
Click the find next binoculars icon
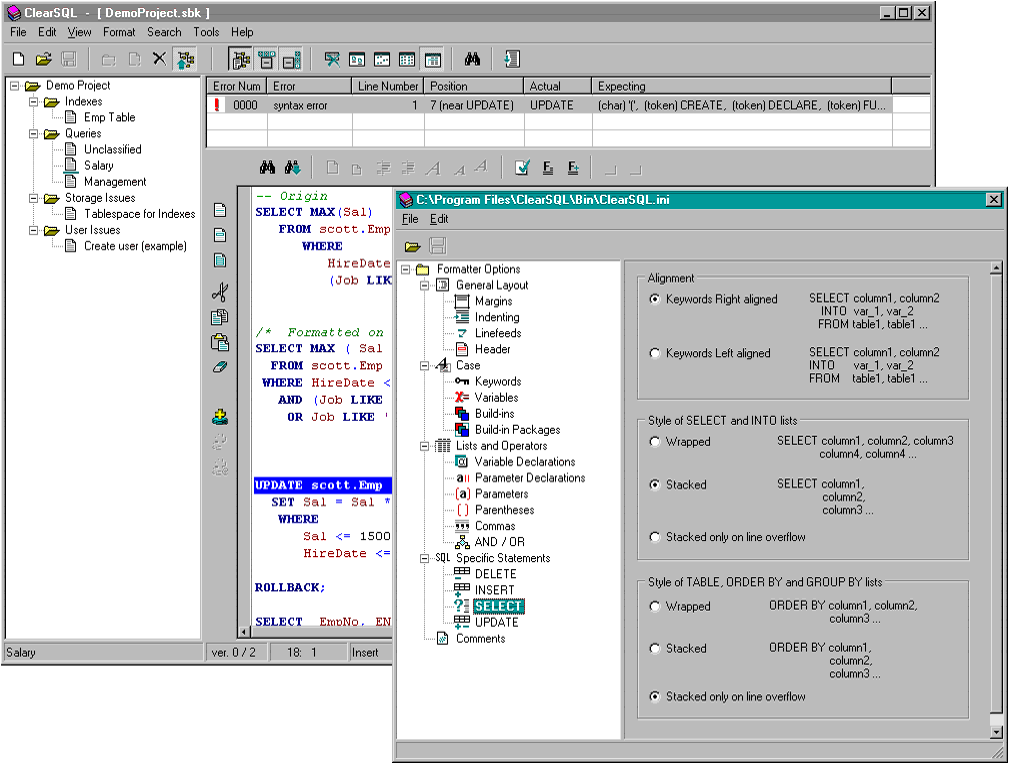292,168
